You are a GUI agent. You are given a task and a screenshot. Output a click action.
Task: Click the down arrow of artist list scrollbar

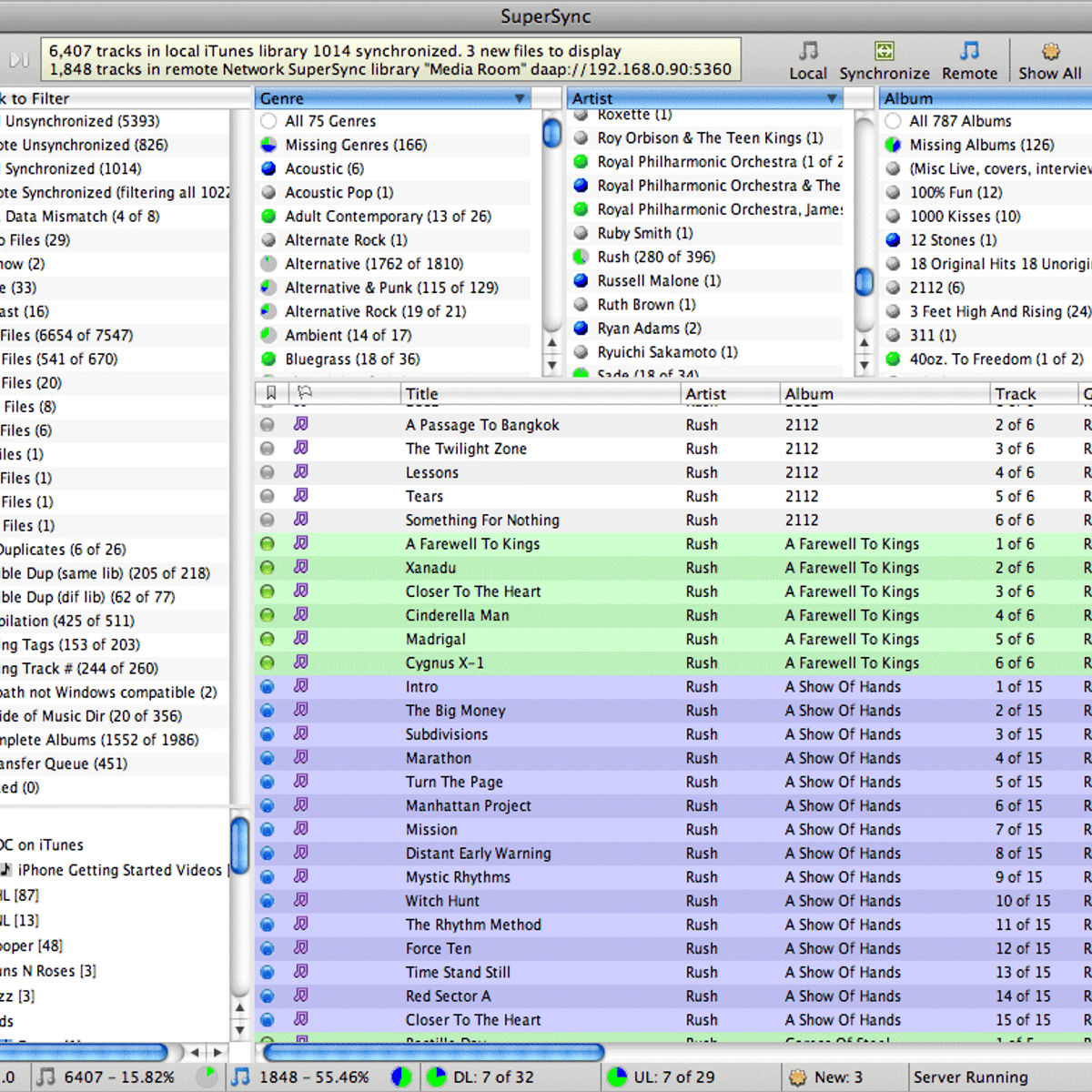(864, 365)
